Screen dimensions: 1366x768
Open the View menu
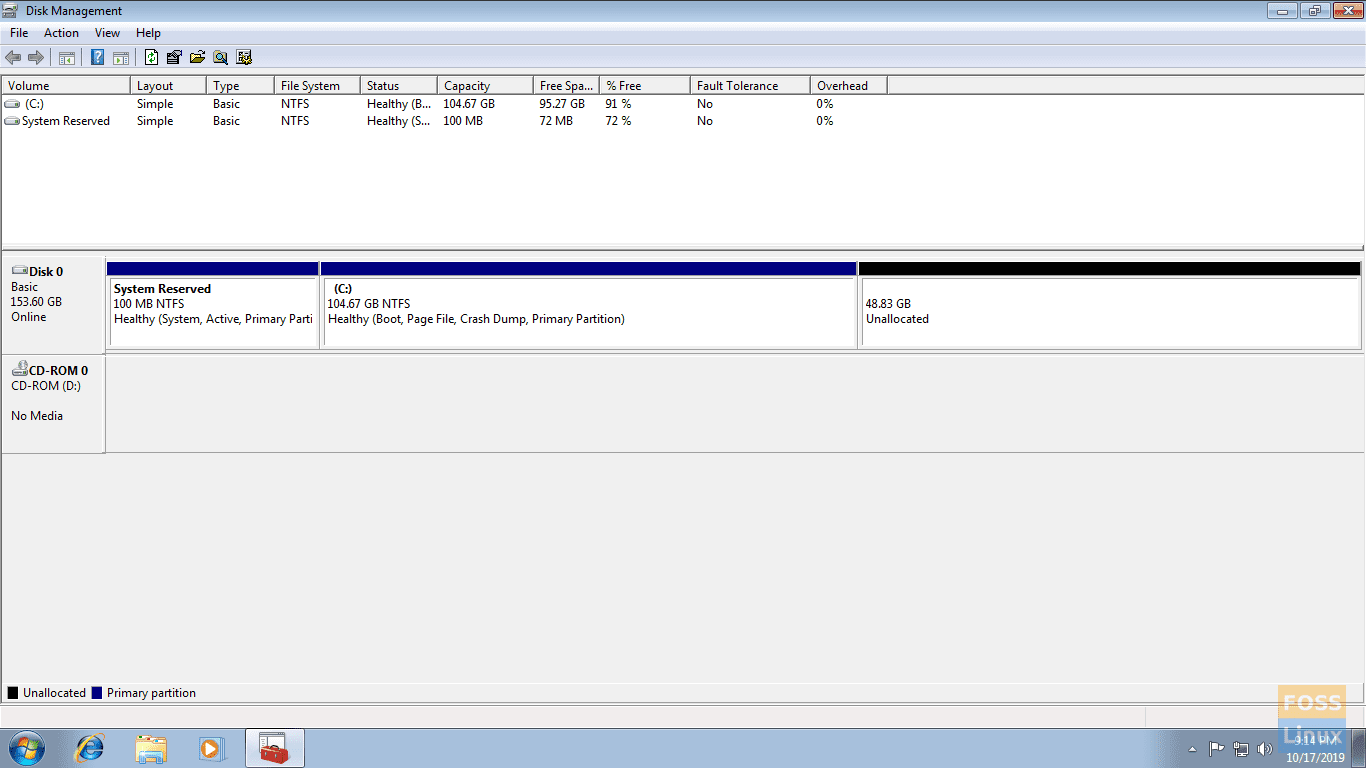107,33
